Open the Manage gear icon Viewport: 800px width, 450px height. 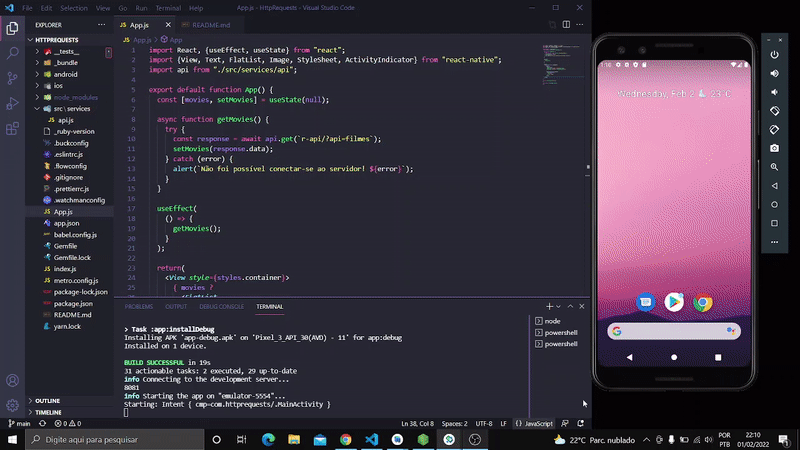coord(12,405)
